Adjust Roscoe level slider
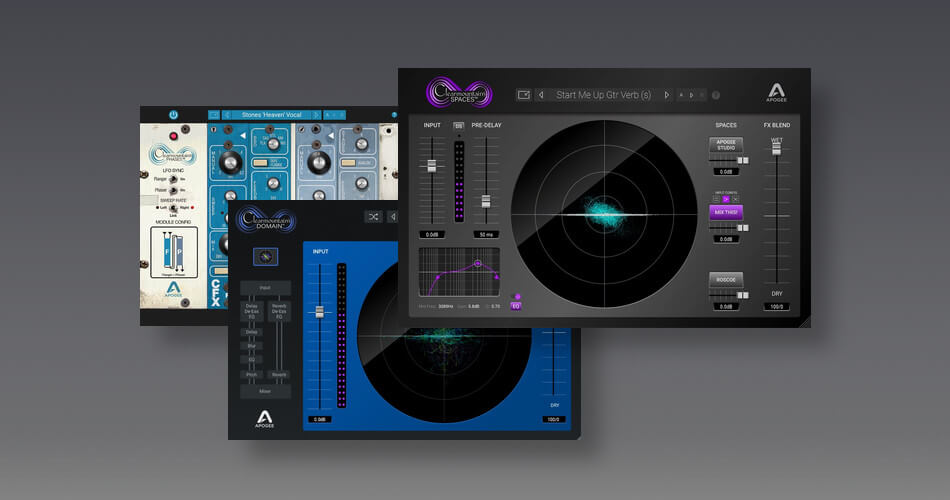This screenshot has width=950, height=500. tap(742, 295)
